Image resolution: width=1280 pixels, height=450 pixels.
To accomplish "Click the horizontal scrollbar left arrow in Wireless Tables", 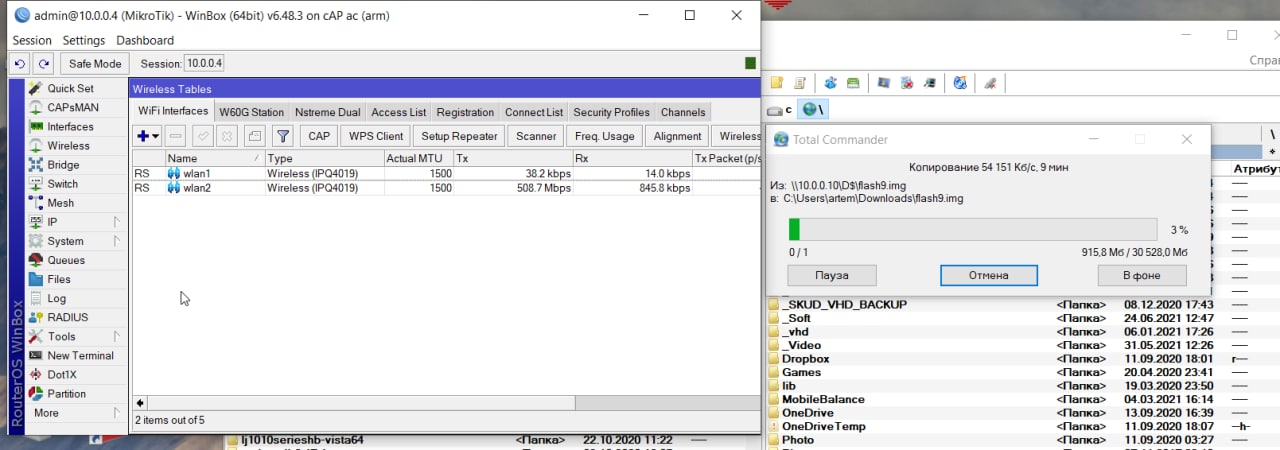I will click(141, 403).
